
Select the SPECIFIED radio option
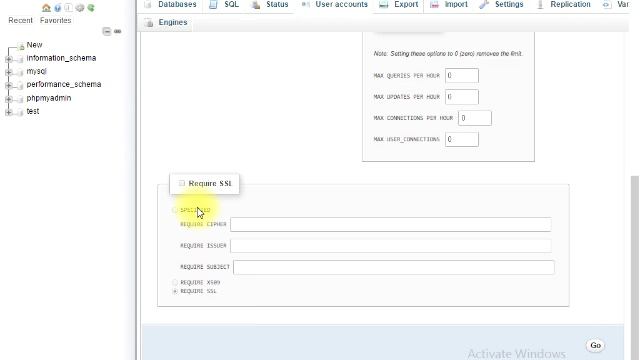tap(175, 210)
